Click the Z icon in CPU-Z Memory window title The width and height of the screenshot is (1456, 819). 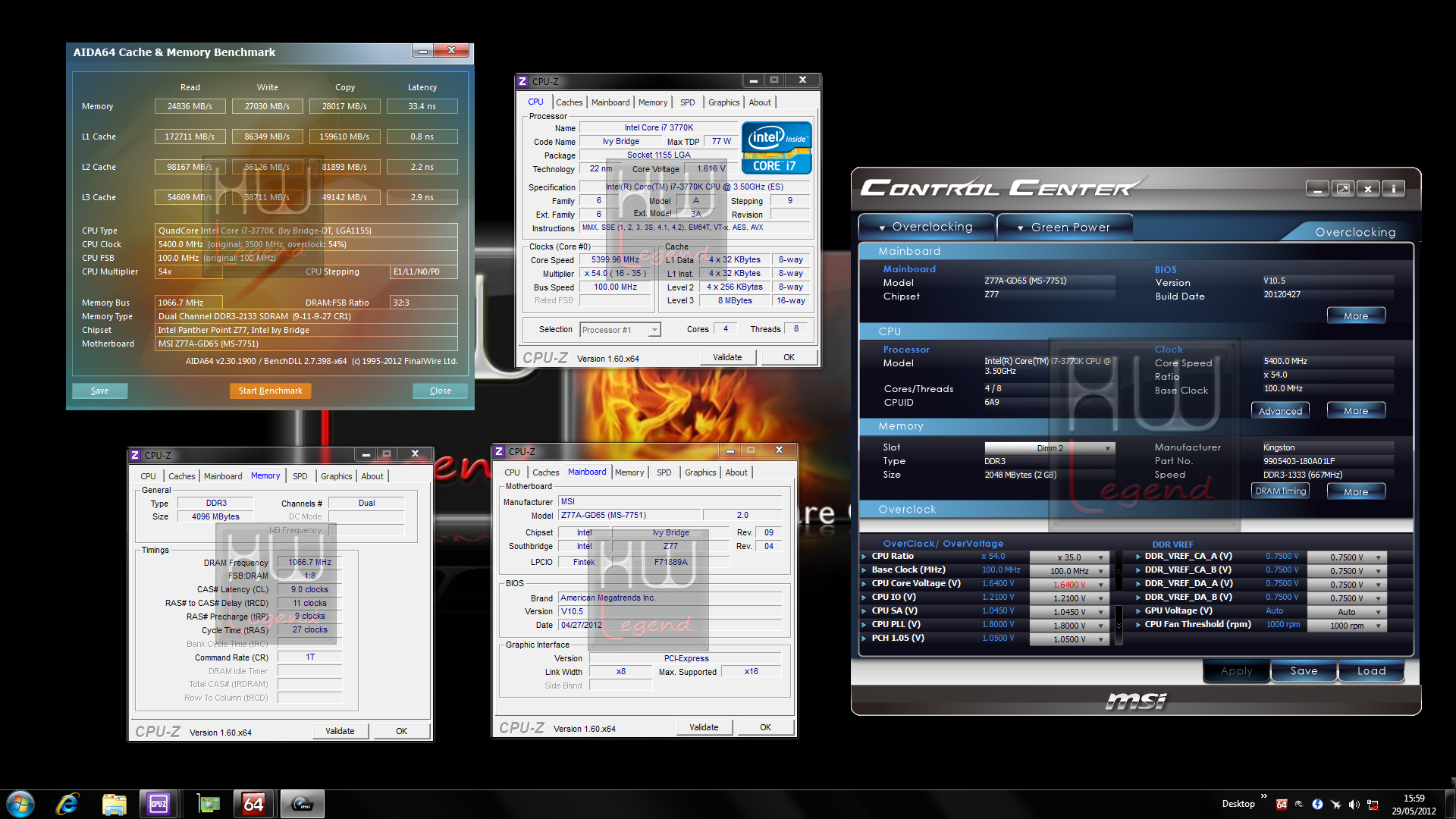(135, 455)
